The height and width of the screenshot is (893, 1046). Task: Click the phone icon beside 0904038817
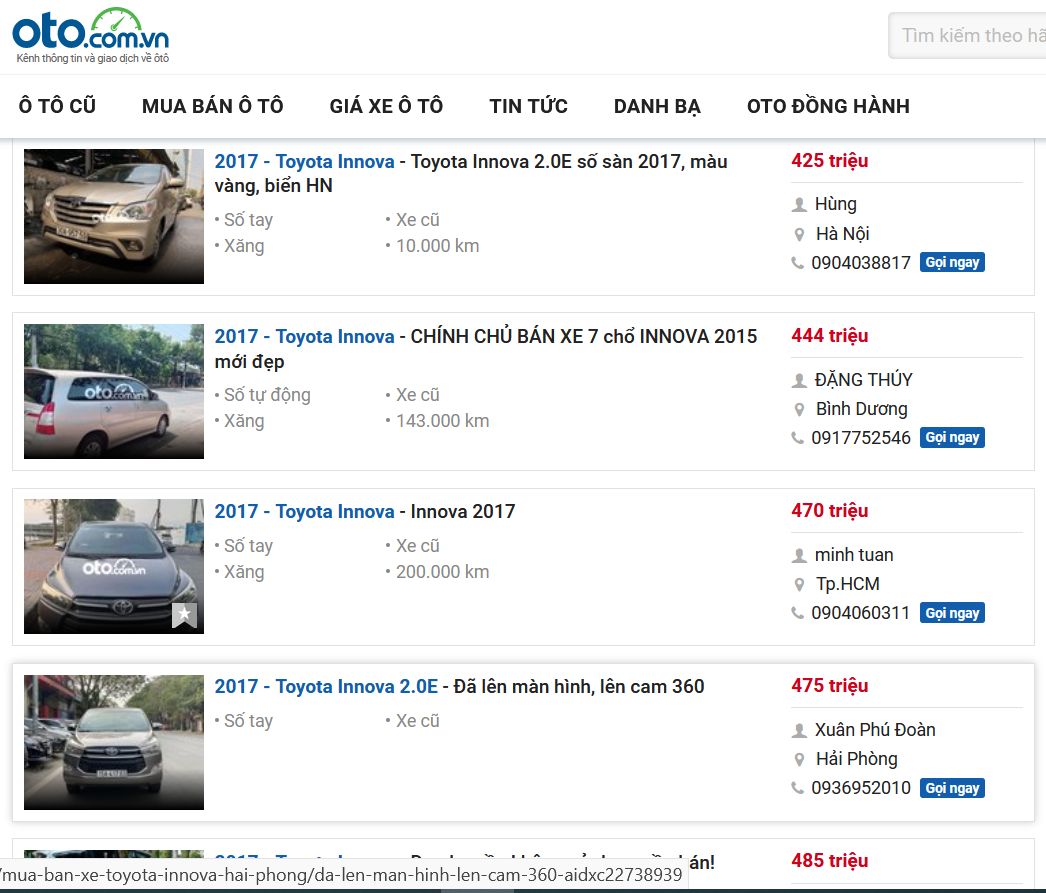[797, 263]
